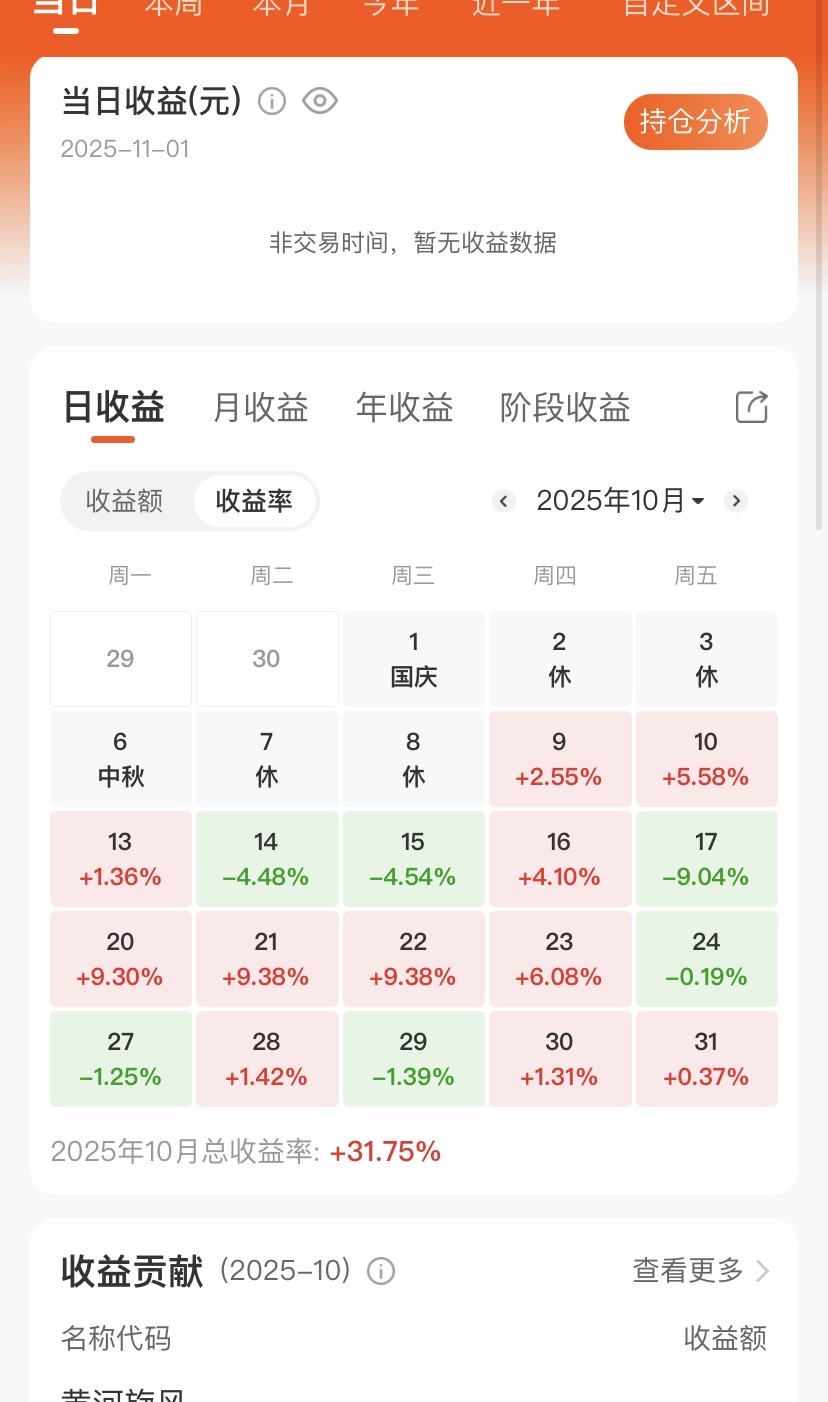
Task: Select October 21 cell showing +9.38%
Action: point(267,959)
